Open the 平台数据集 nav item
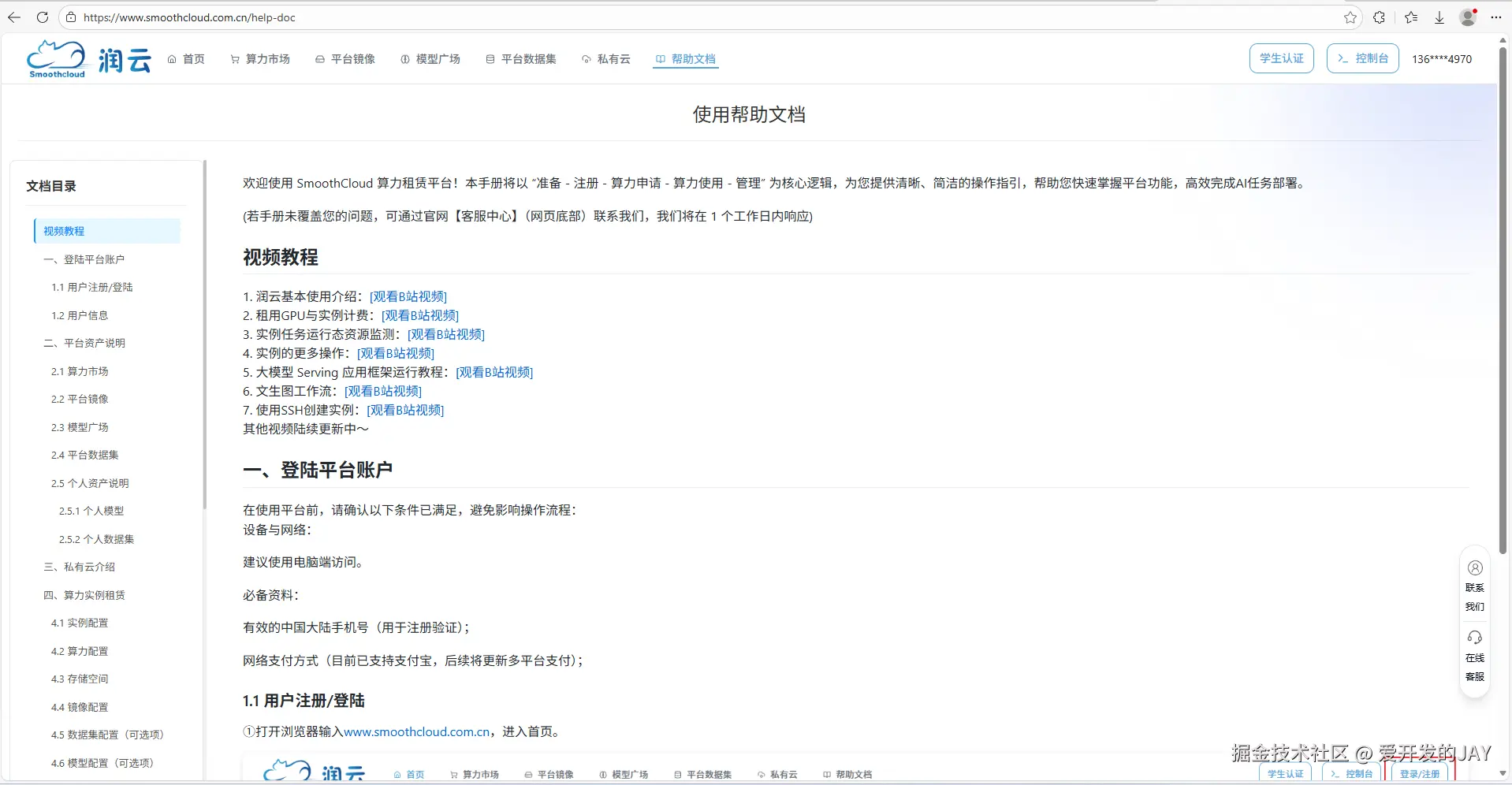Viewport: 1512px width, 785px height. tap(521, 59)
